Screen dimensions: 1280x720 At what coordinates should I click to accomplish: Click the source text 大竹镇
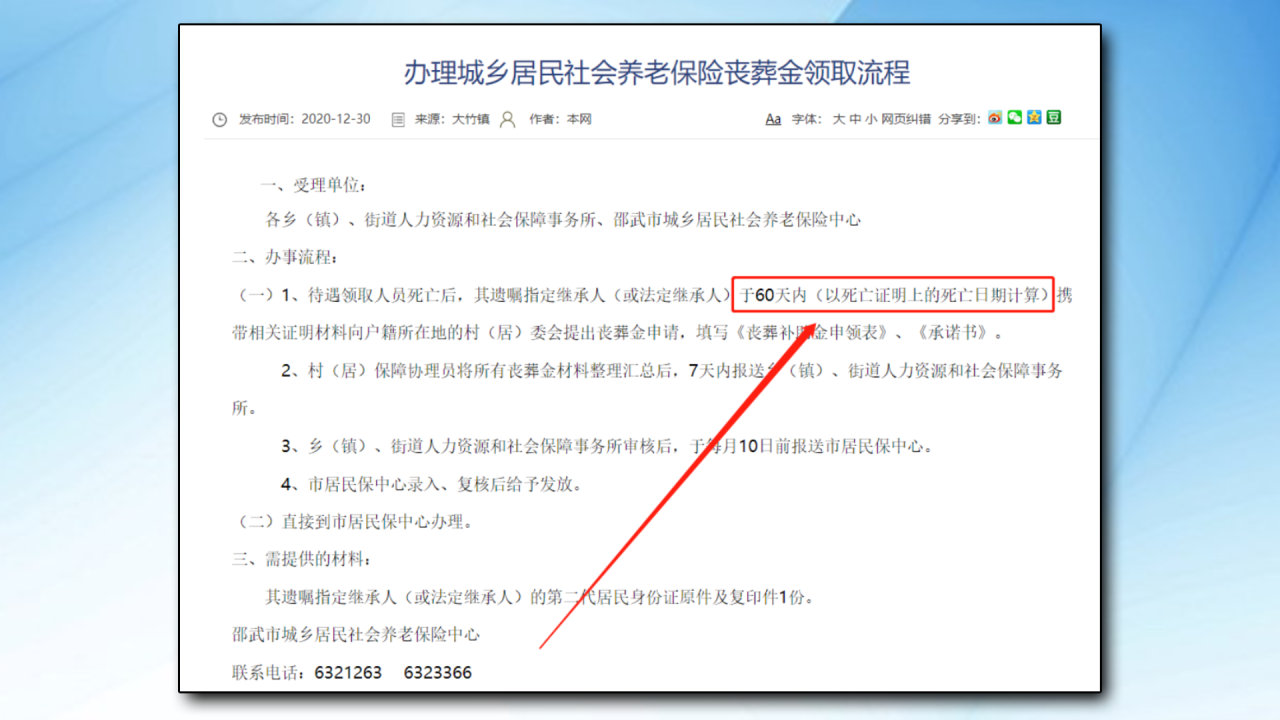470,119
